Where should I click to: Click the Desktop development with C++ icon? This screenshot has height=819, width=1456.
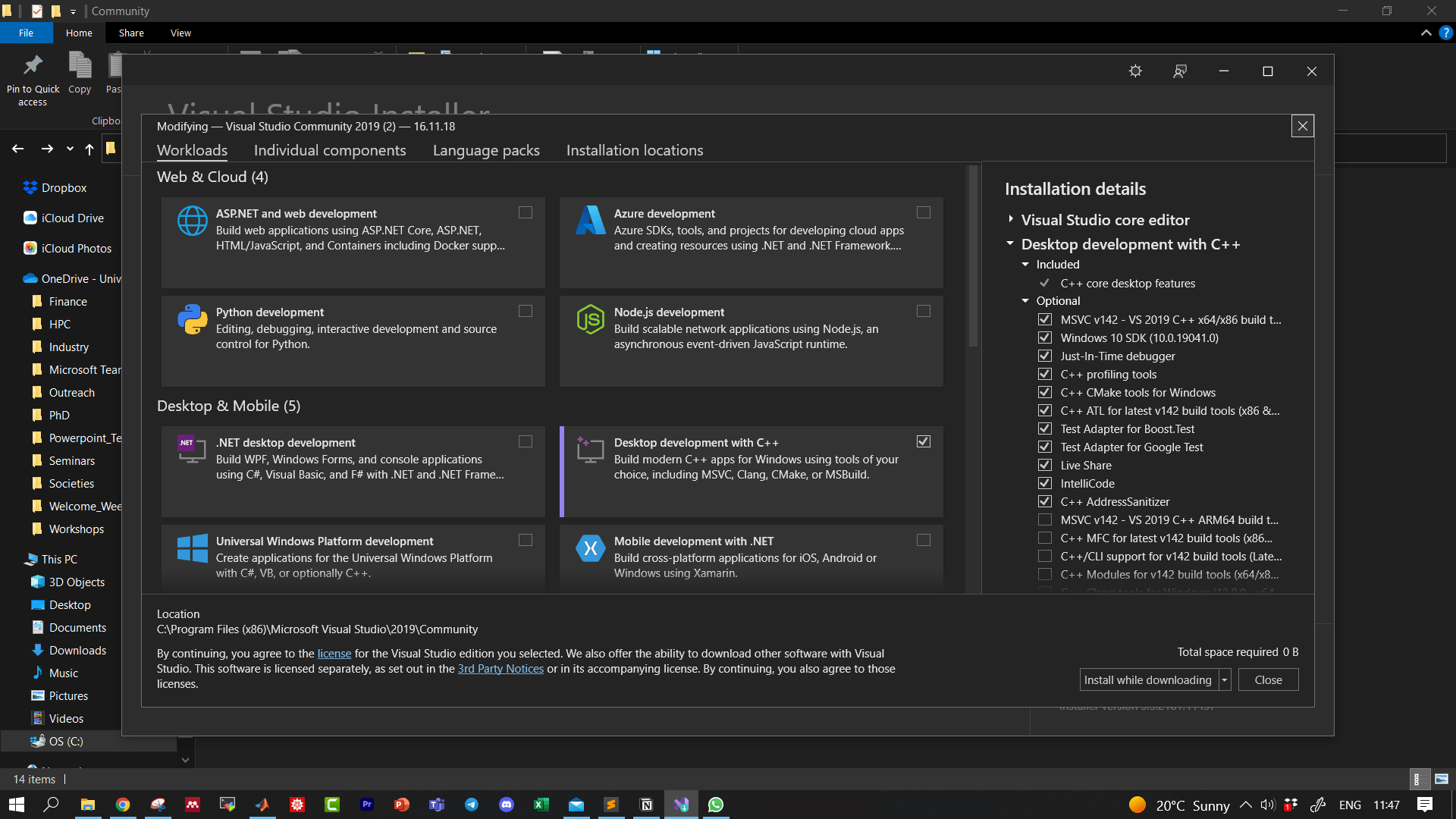coord(591,450)
